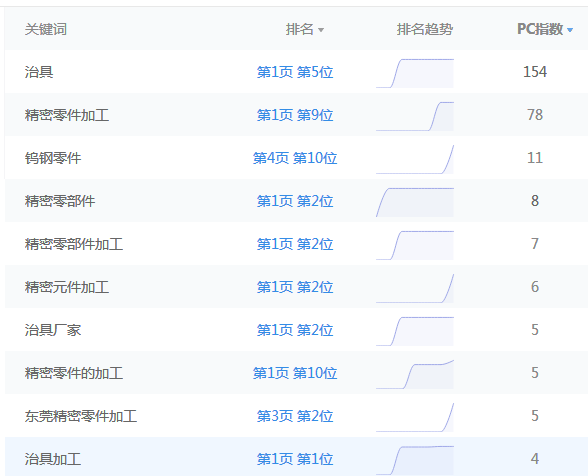This screenshot has height=476, width=588.
Task: Select keyword 精密元件加工
Action: [x=67, y=287]
